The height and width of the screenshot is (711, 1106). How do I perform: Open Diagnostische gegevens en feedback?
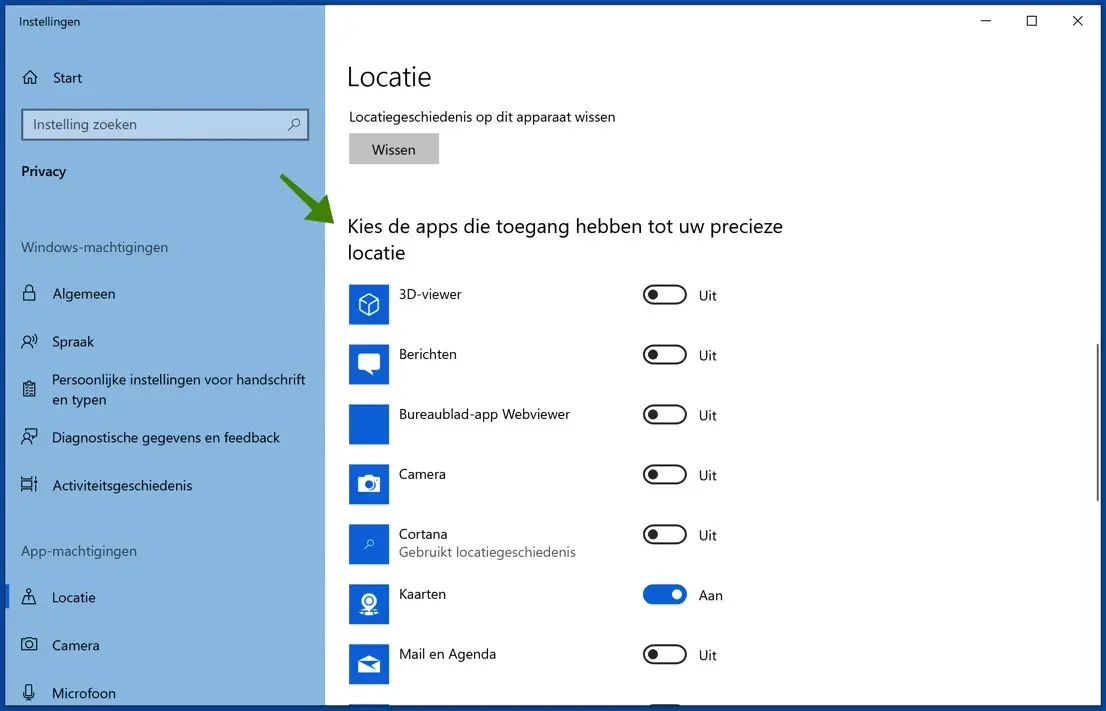166,438
